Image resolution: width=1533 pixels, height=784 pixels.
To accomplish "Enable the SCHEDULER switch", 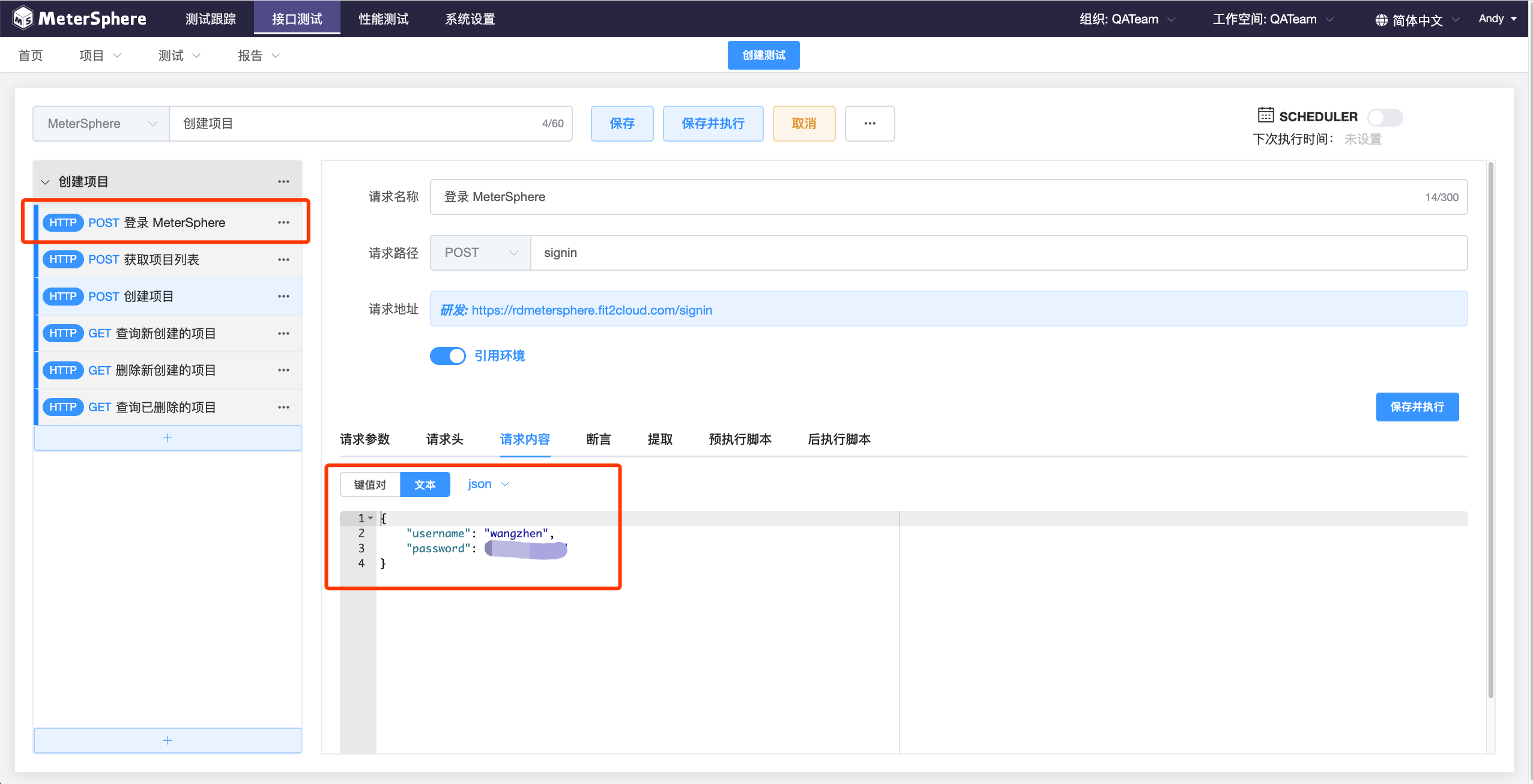I will click(1384, 117).
